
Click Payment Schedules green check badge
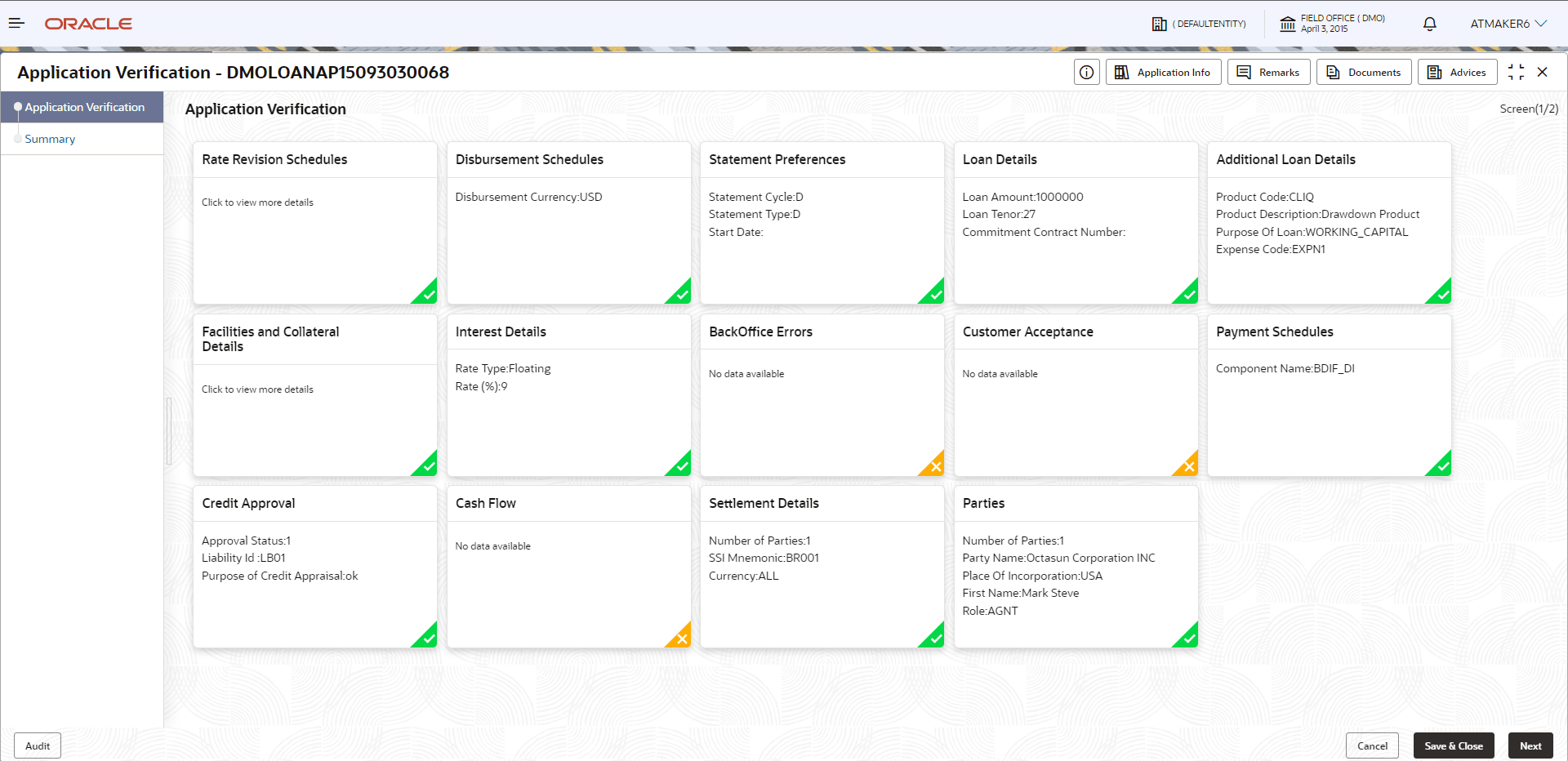1441,466
